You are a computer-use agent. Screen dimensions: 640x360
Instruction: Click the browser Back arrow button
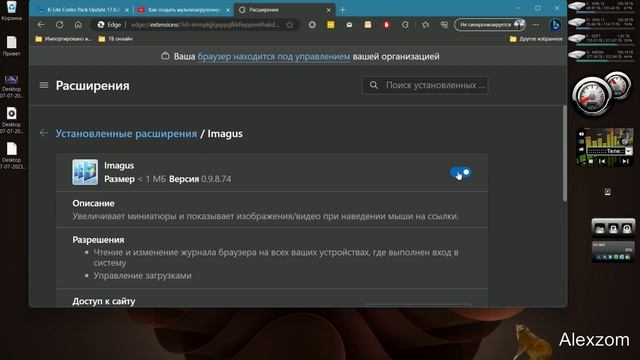click(41, 25)
